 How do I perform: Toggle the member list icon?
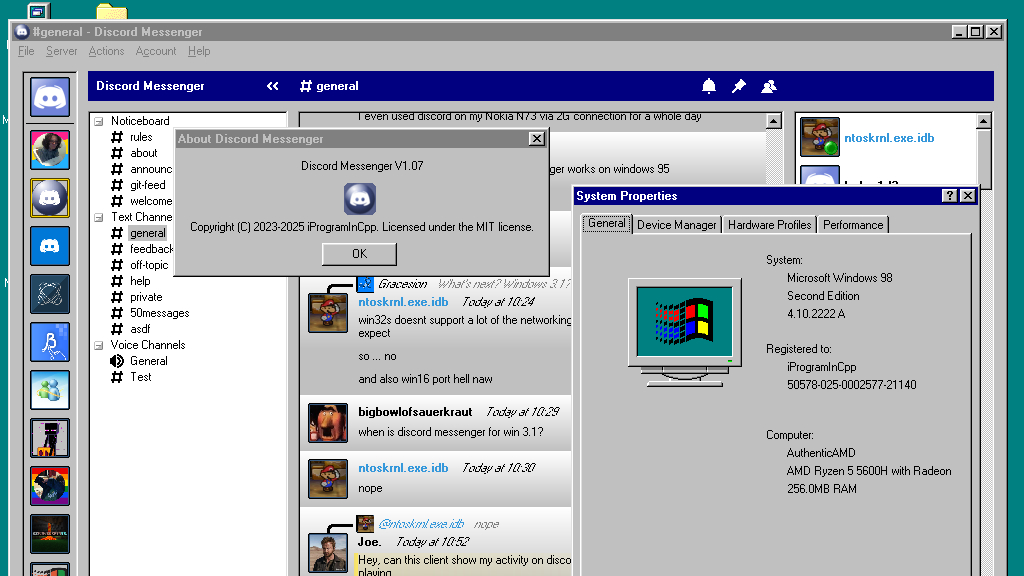pyautogui.click(x=769, y=86)
